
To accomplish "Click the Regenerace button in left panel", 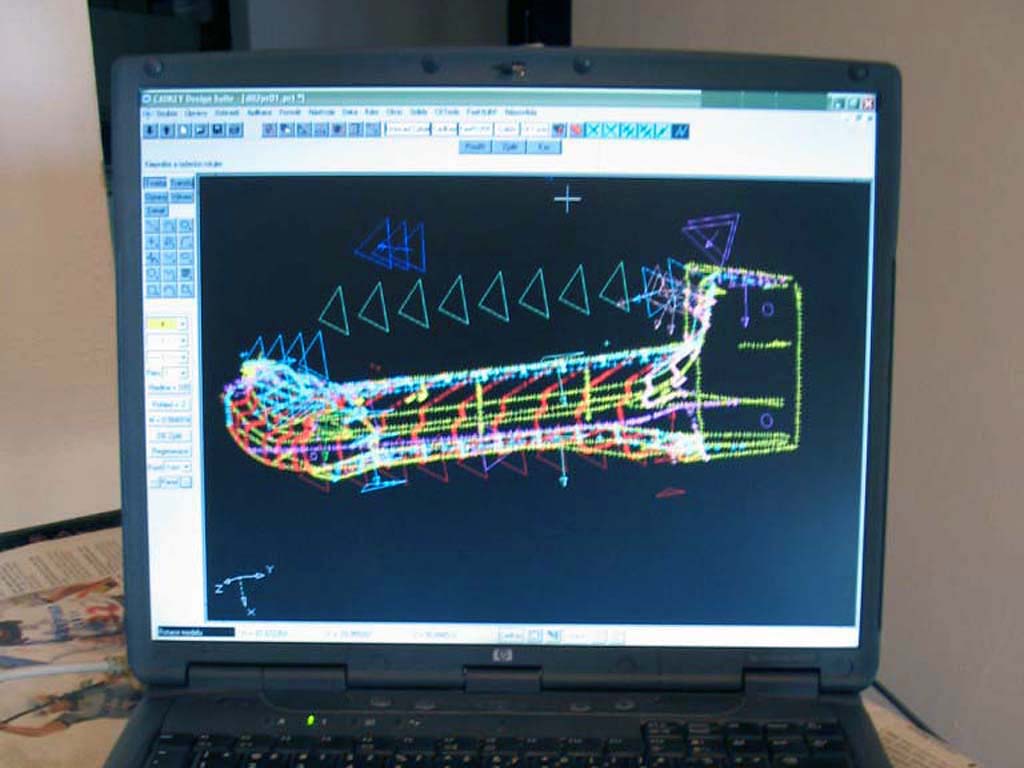I will (x=169, y=451).
